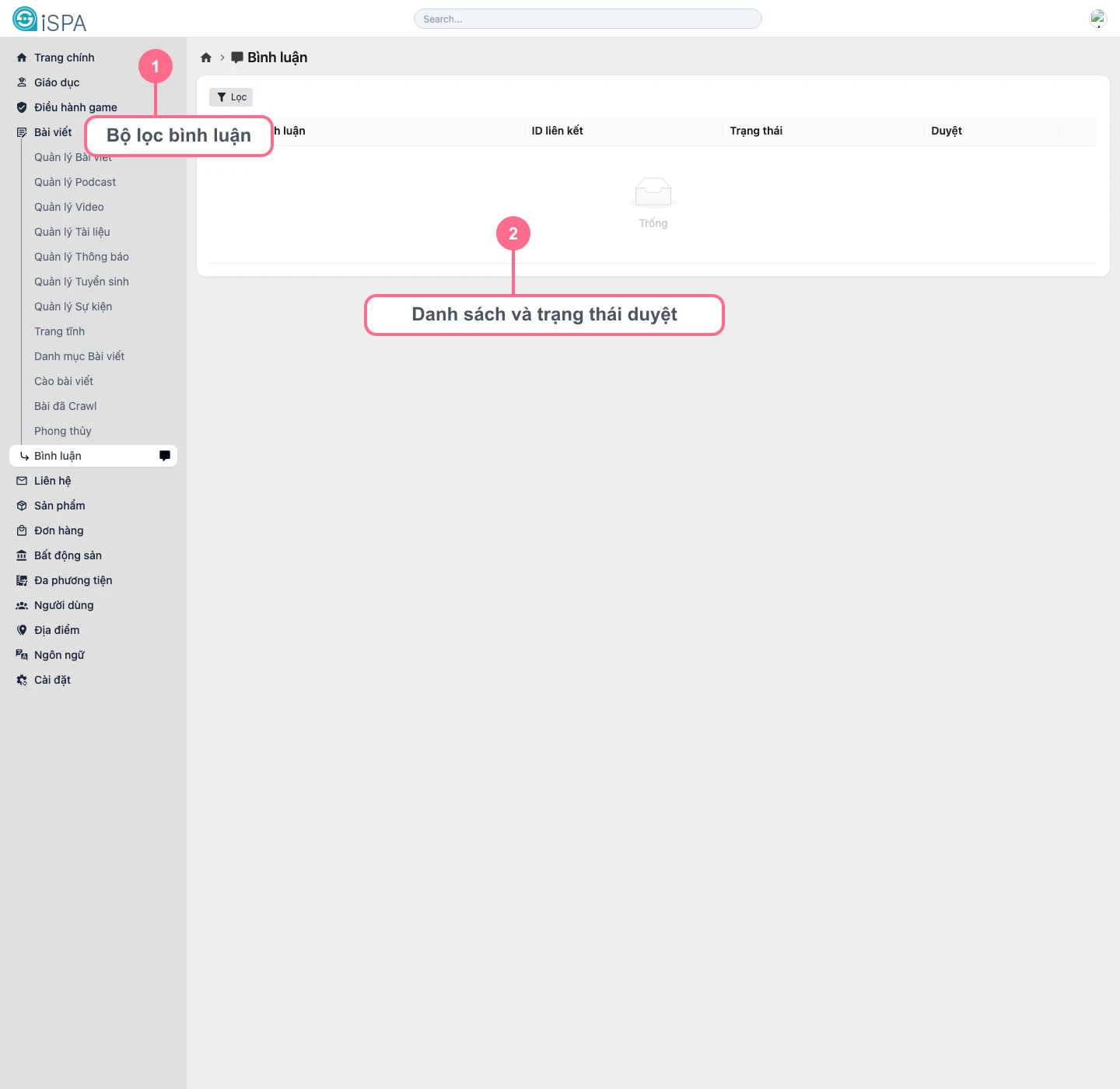The image size is (1120, 1089).
Task: Go to Danh mục Bài viết
Action: click(x=79, y=356)
